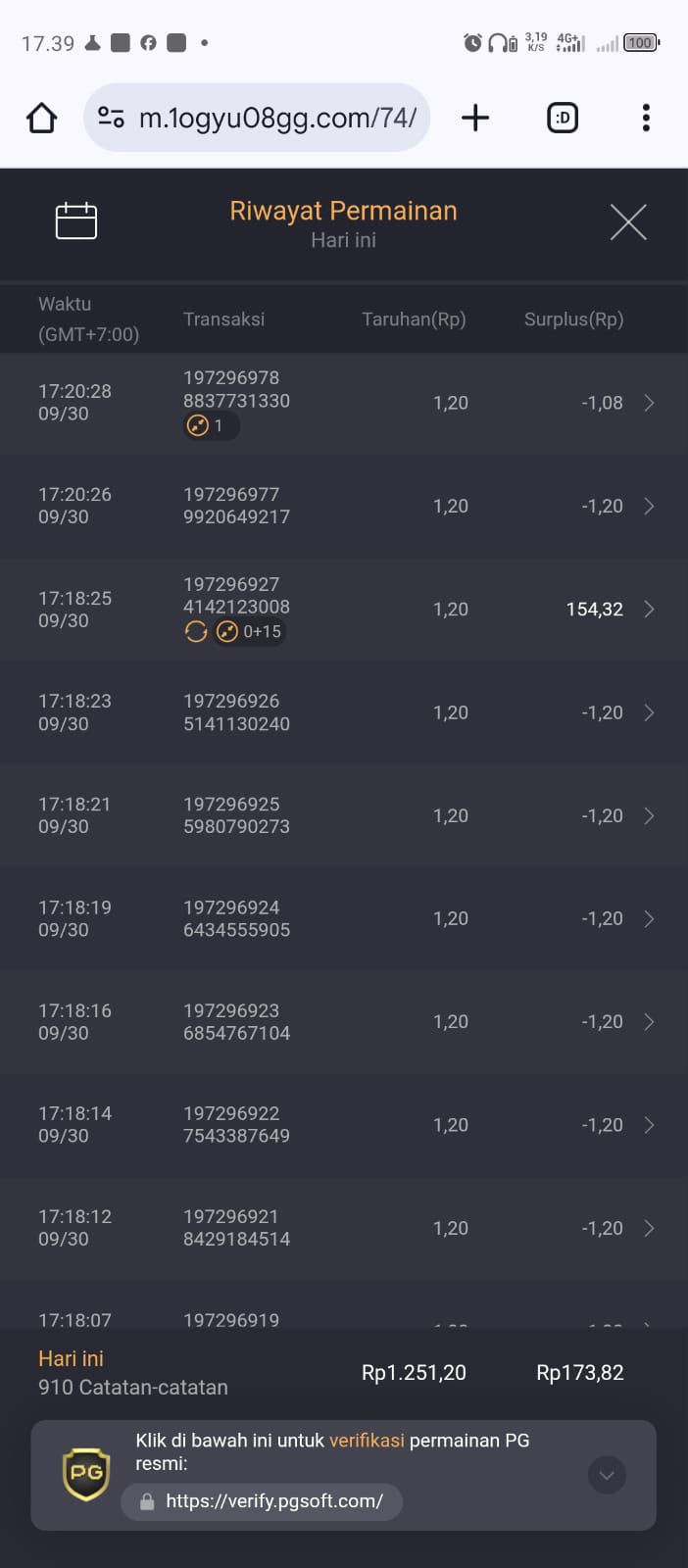
Task: Tap the browser home icon
Action: 41,118
